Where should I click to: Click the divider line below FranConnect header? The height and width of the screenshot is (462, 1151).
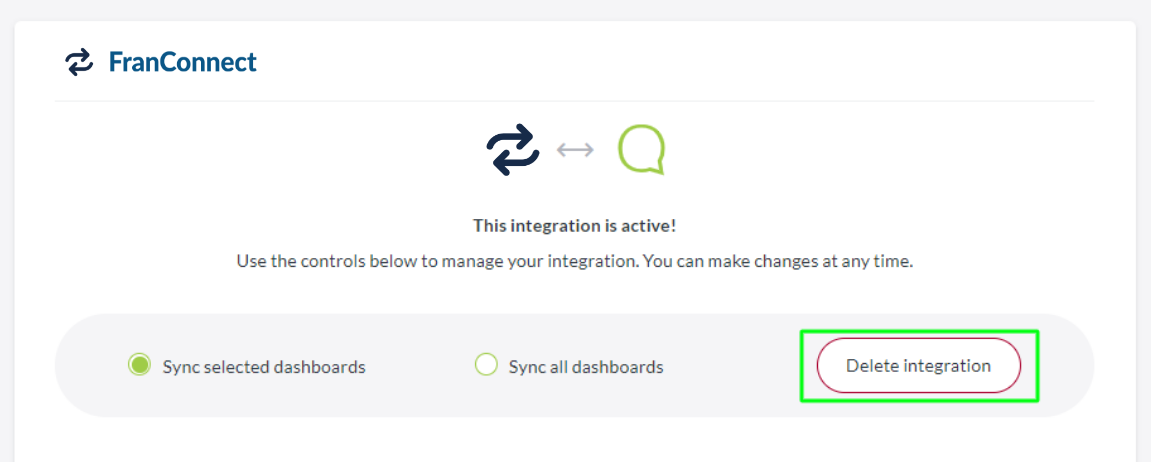575,101
